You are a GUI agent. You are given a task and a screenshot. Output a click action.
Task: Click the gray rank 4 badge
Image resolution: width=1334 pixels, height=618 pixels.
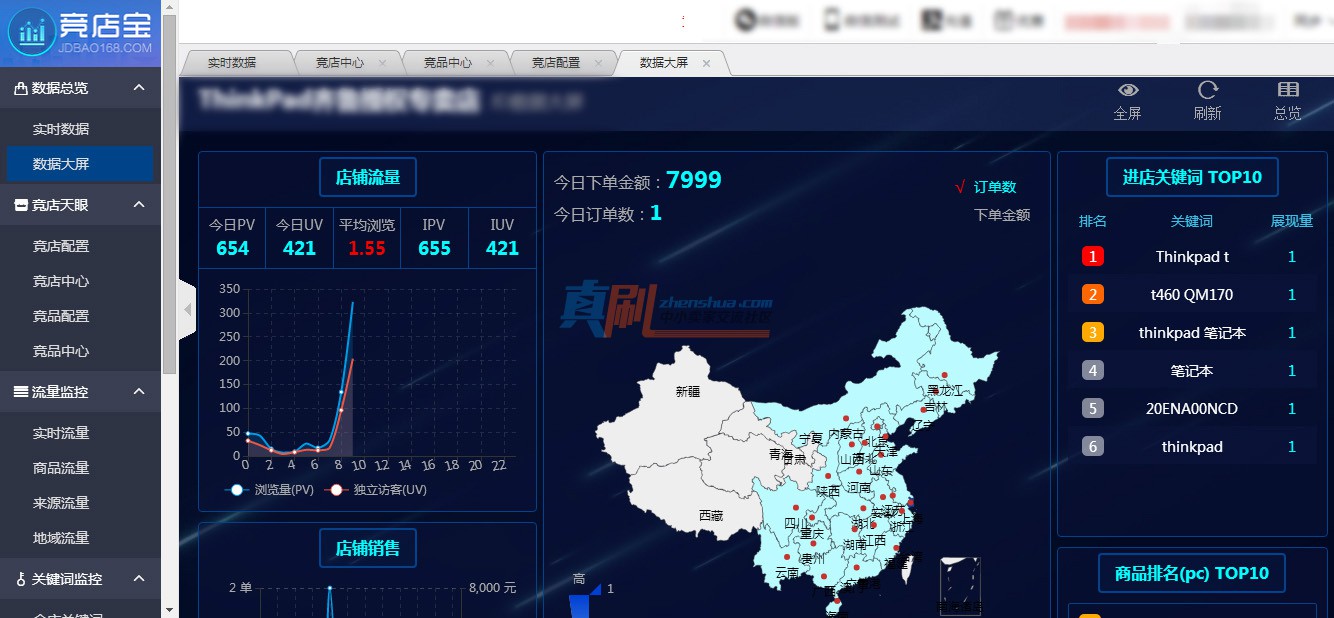point(1093,371)
